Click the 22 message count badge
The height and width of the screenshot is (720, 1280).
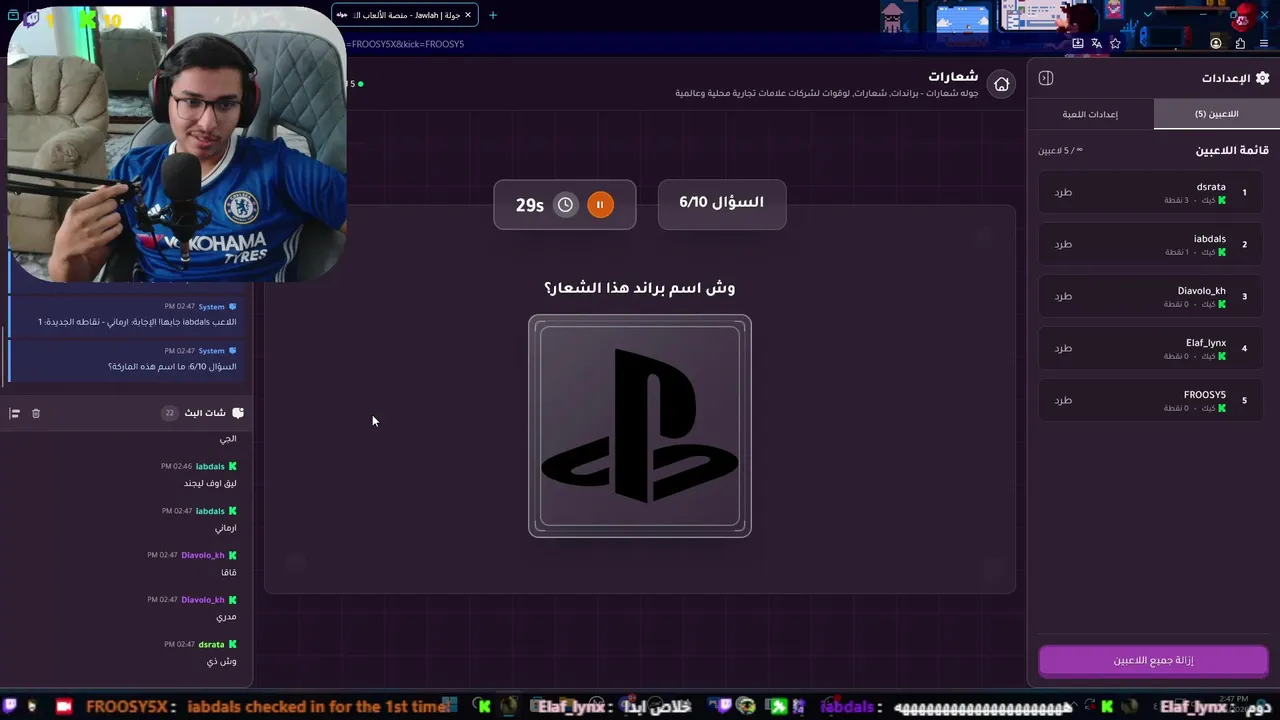pyautogui.click(x=169, y=413)
